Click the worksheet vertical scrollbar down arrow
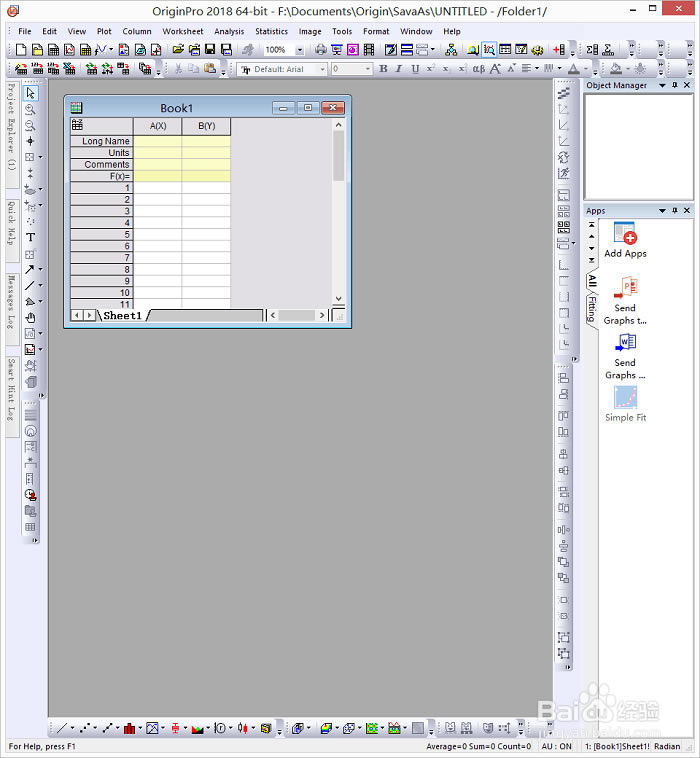This screenshot has height=758, width=700. (338, 298)
